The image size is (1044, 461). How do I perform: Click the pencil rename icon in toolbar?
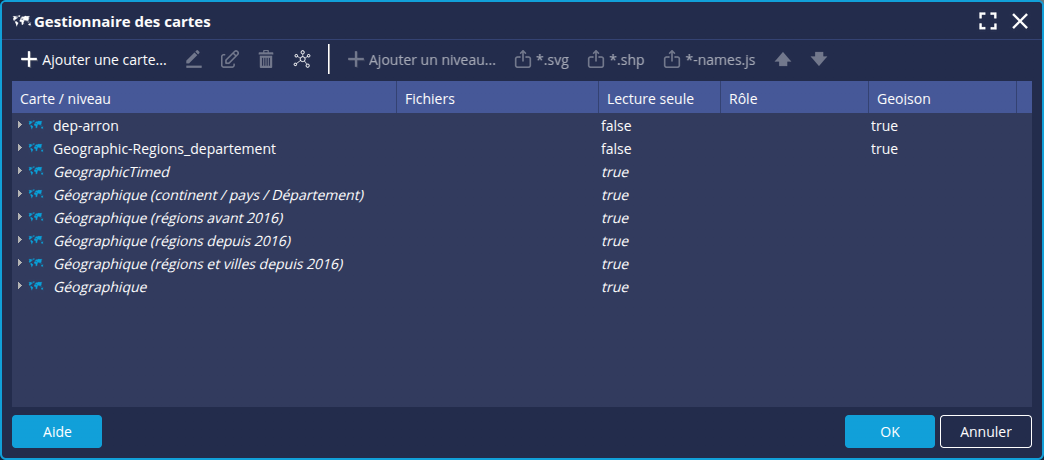[x=194, y=60]
